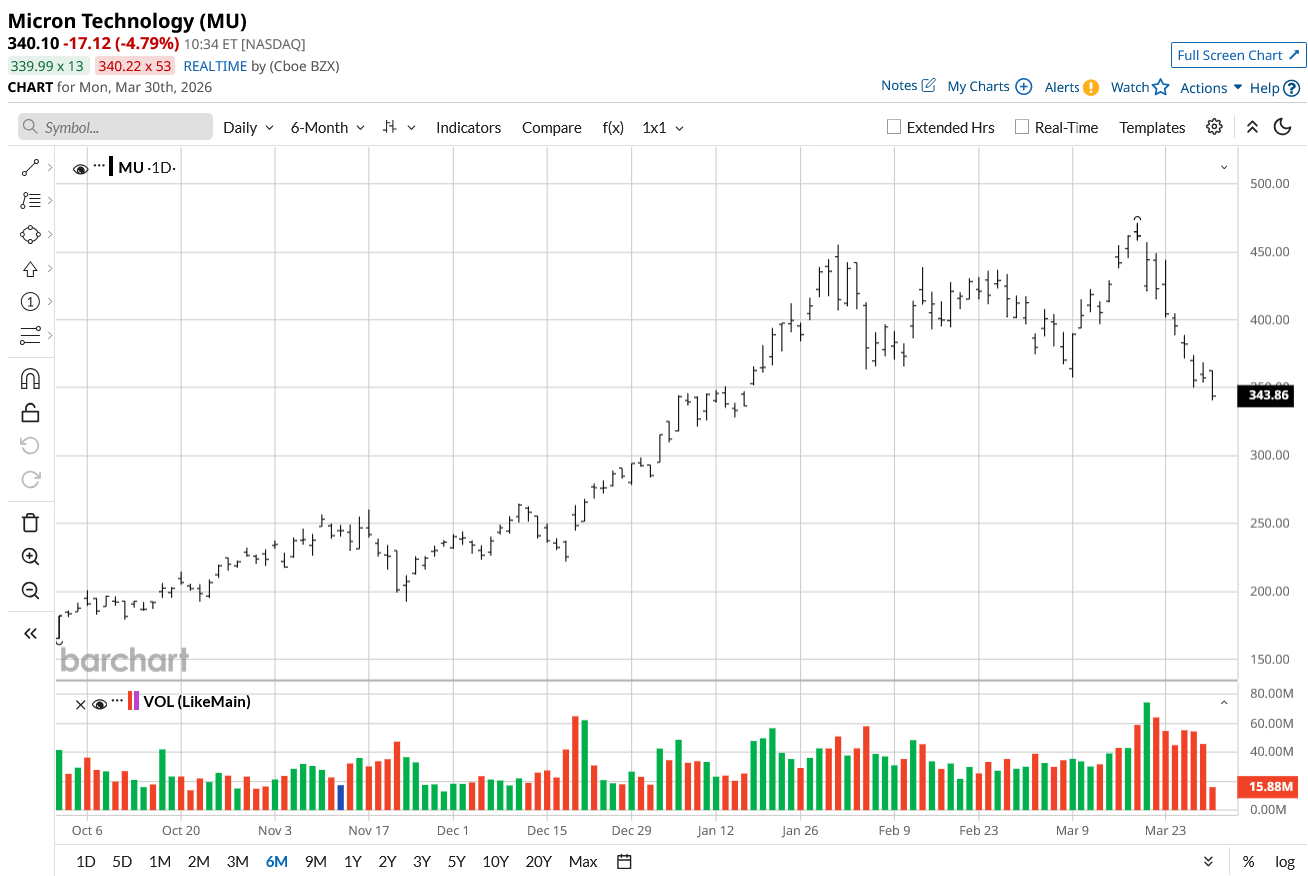Click the Full Screen Chart button

pos(1239,55)
